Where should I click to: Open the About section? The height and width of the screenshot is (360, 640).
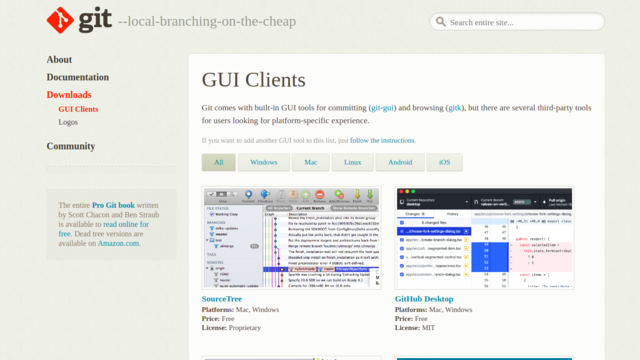pyautogui.click(x=59, y=60)
